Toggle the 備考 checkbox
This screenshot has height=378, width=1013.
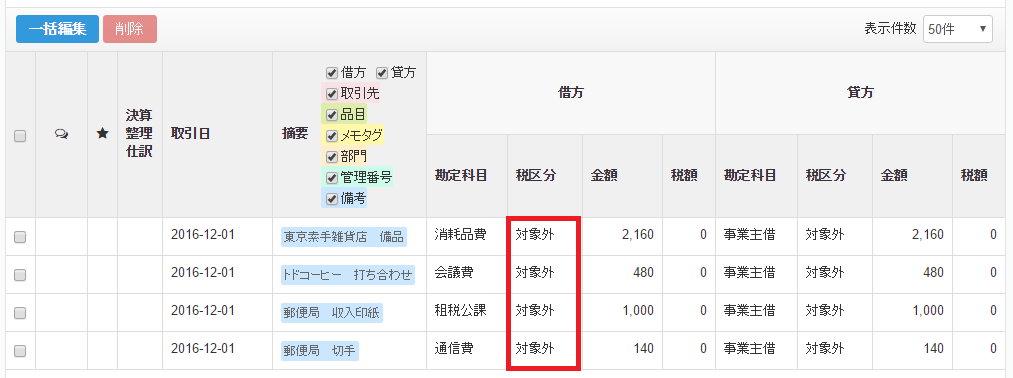click(x=331, y=198)
